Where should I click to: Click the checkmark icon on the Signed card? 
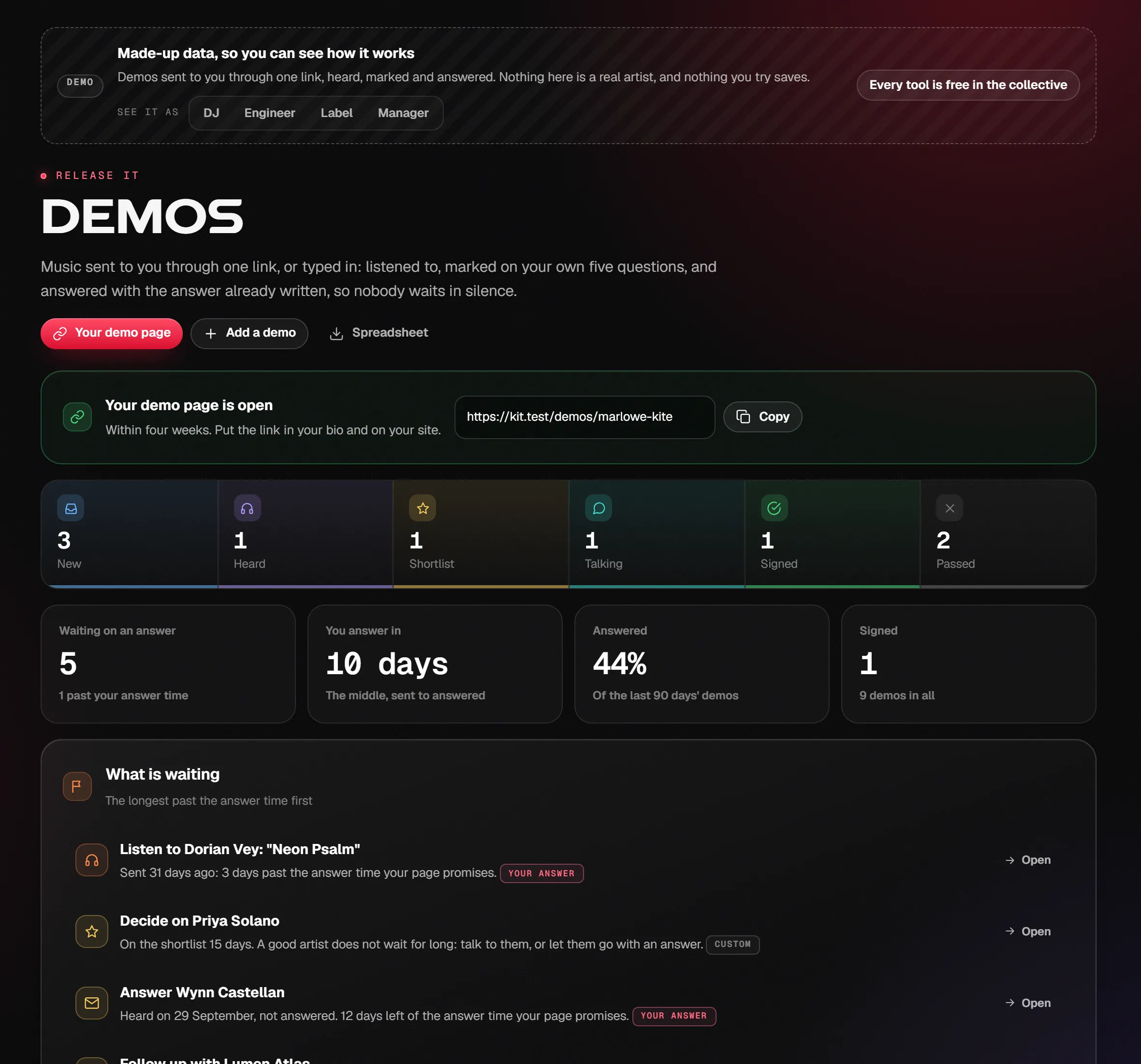[774, 508]
